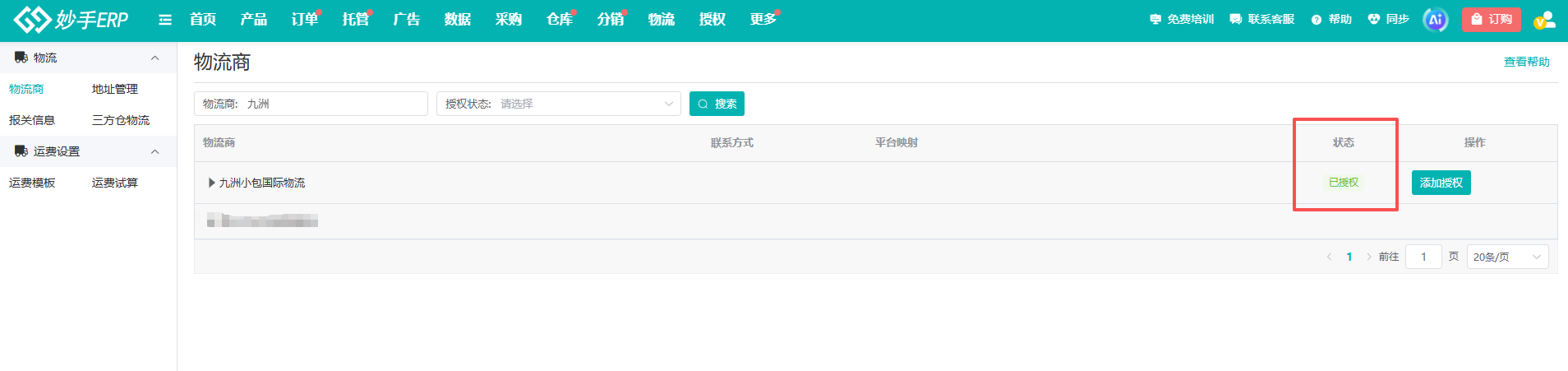This screenshot has height=371, width=1568.
Task: Collapse the 物流 sidebar section
Action: point(154,58)
